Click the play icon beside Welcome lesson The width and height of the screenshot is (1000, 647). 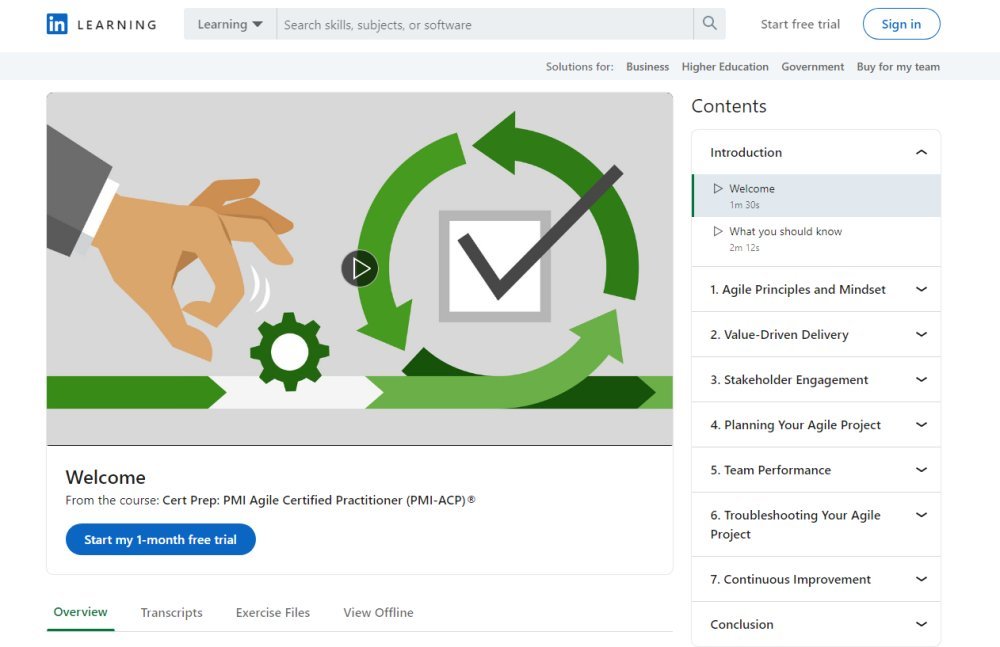click(x=718, y=188)
